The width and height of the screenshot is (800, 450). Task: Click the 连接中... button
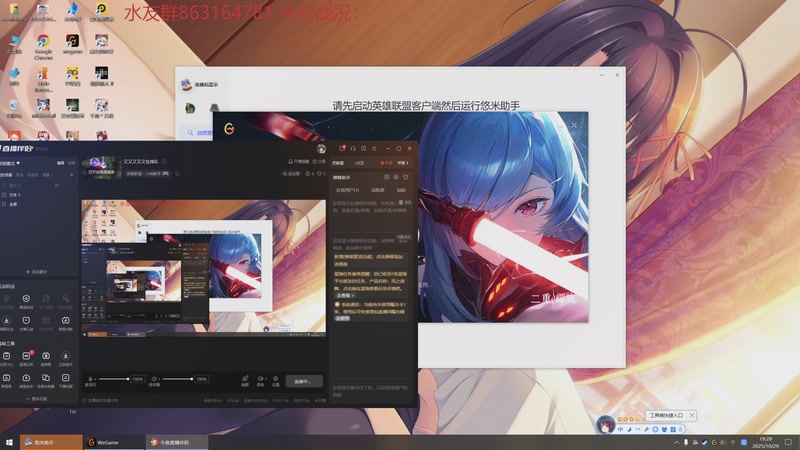304,381
